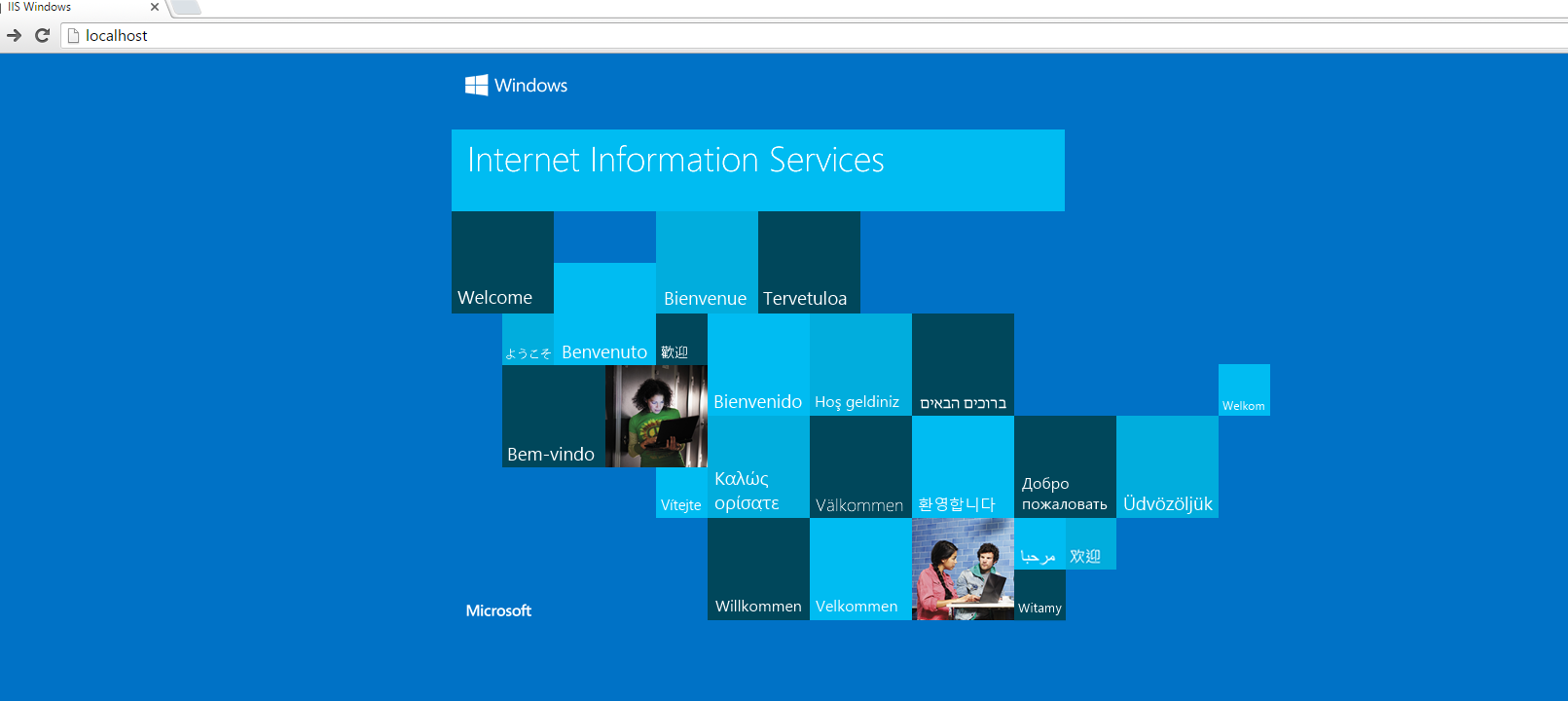Click the woman with laptop photo
The image size is (1568, 701).
click(656, 416)
